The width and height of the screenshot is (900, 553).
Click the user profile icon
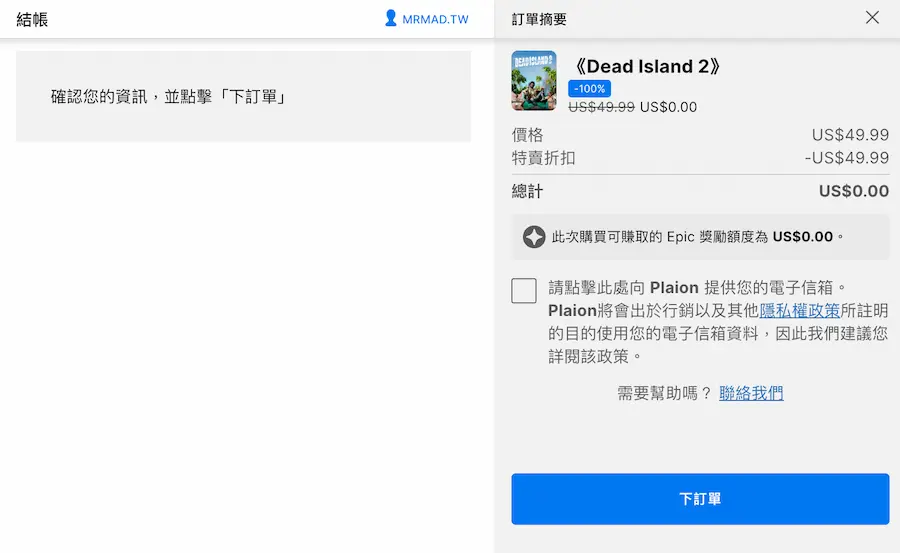tap(390, 18)
